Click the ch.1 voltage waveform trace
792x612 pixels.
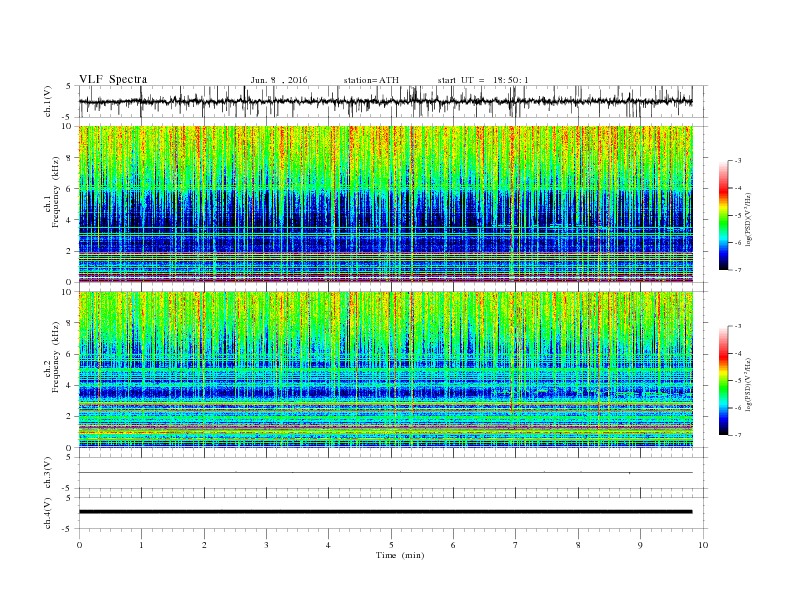click(385, 101)
